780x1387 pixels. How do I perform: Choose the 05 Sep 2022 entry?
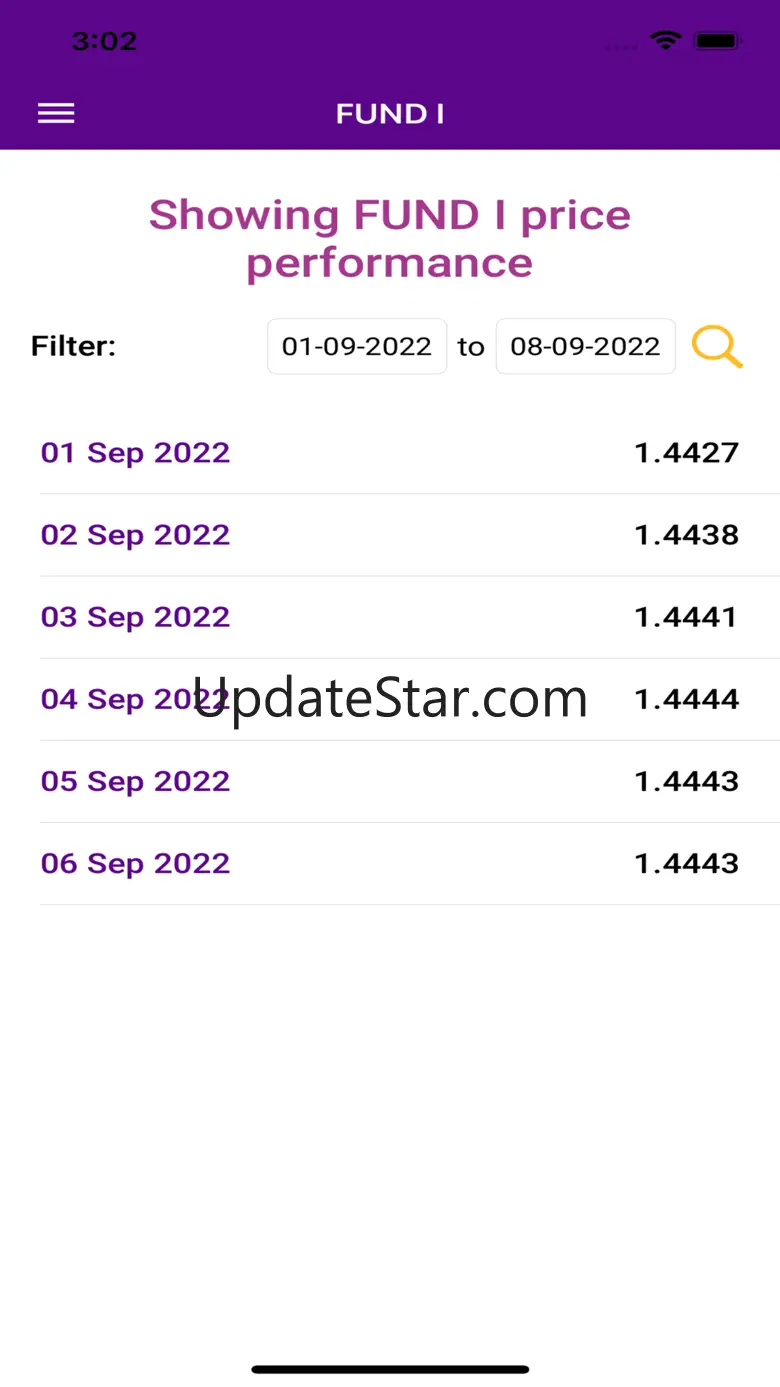[135, 781]
